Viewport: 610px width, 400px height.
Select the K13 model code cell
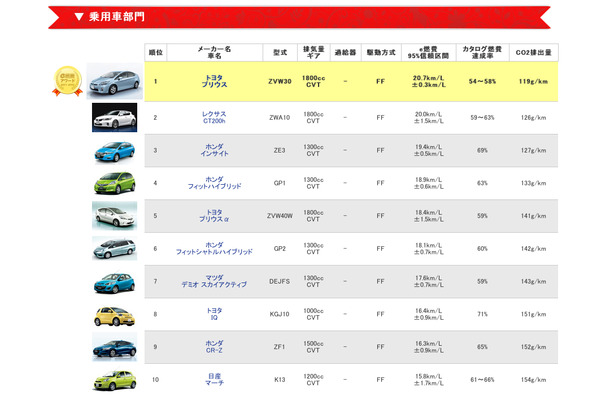[x=280, y=379]
